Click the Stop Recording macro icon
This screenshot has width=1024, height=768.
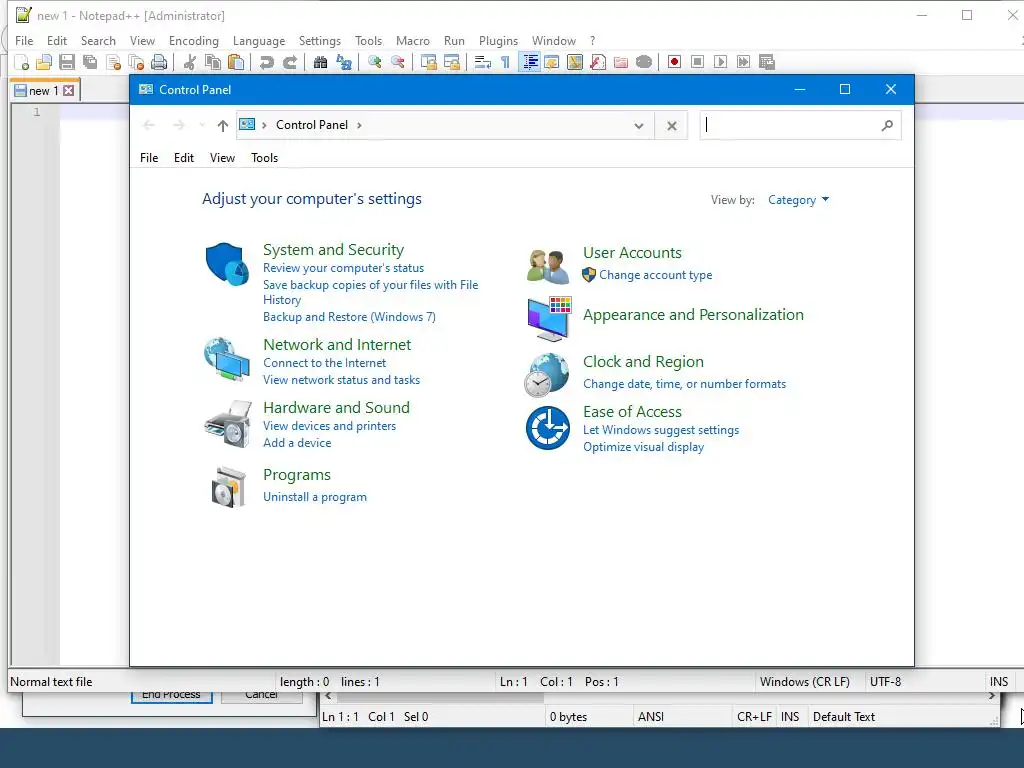click(x=697, y=62)
